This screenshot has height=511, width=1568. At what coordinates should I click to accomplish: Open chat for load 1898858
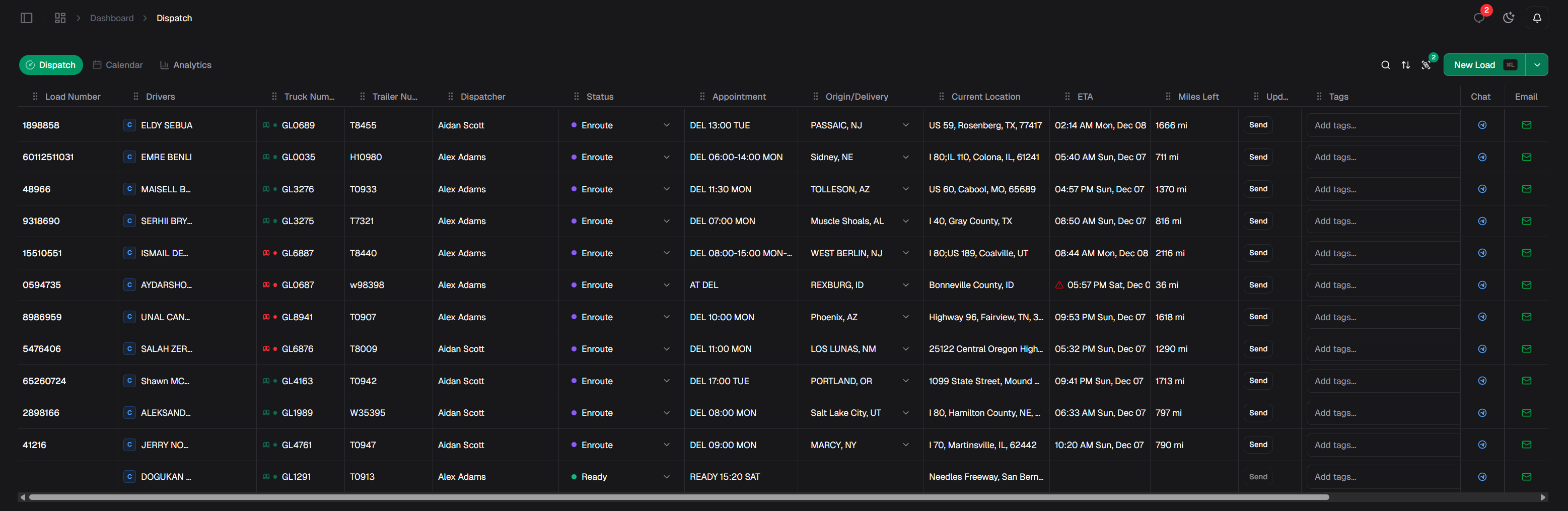[x=1481, y=125]
